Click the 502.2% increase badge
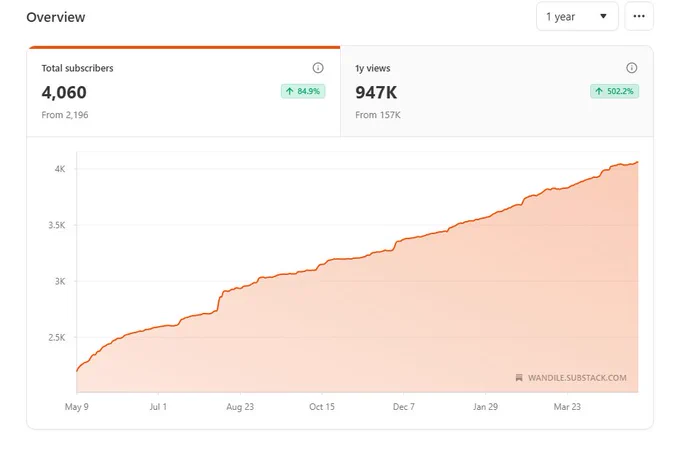The image size is (680, 450). point(614,91)
